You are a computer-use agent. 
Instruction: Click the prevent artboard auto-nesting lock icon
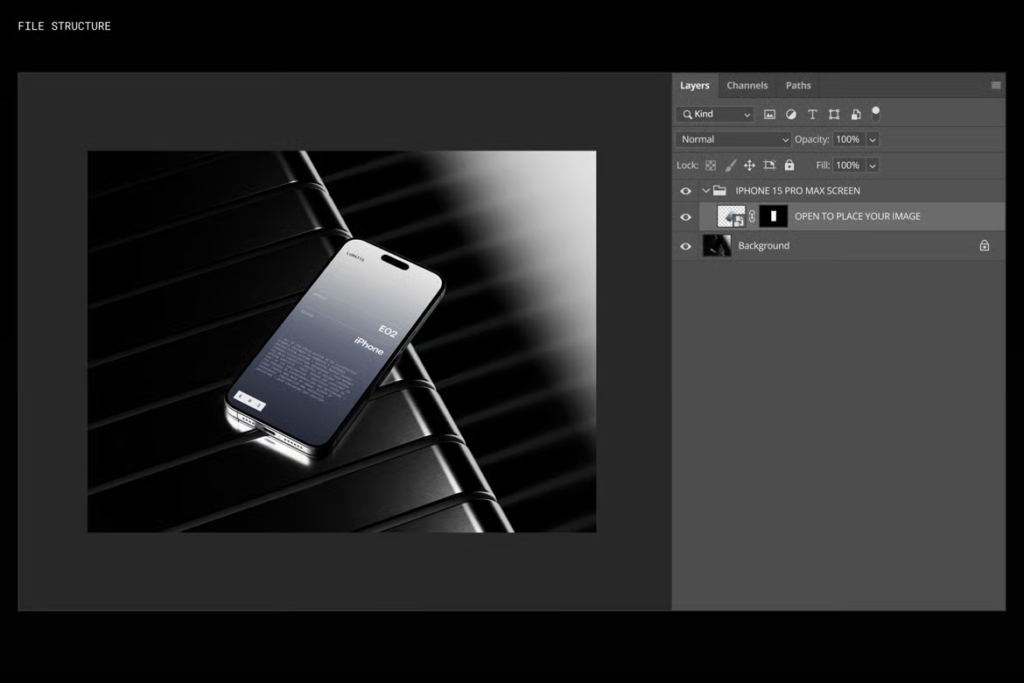[769, 165]
